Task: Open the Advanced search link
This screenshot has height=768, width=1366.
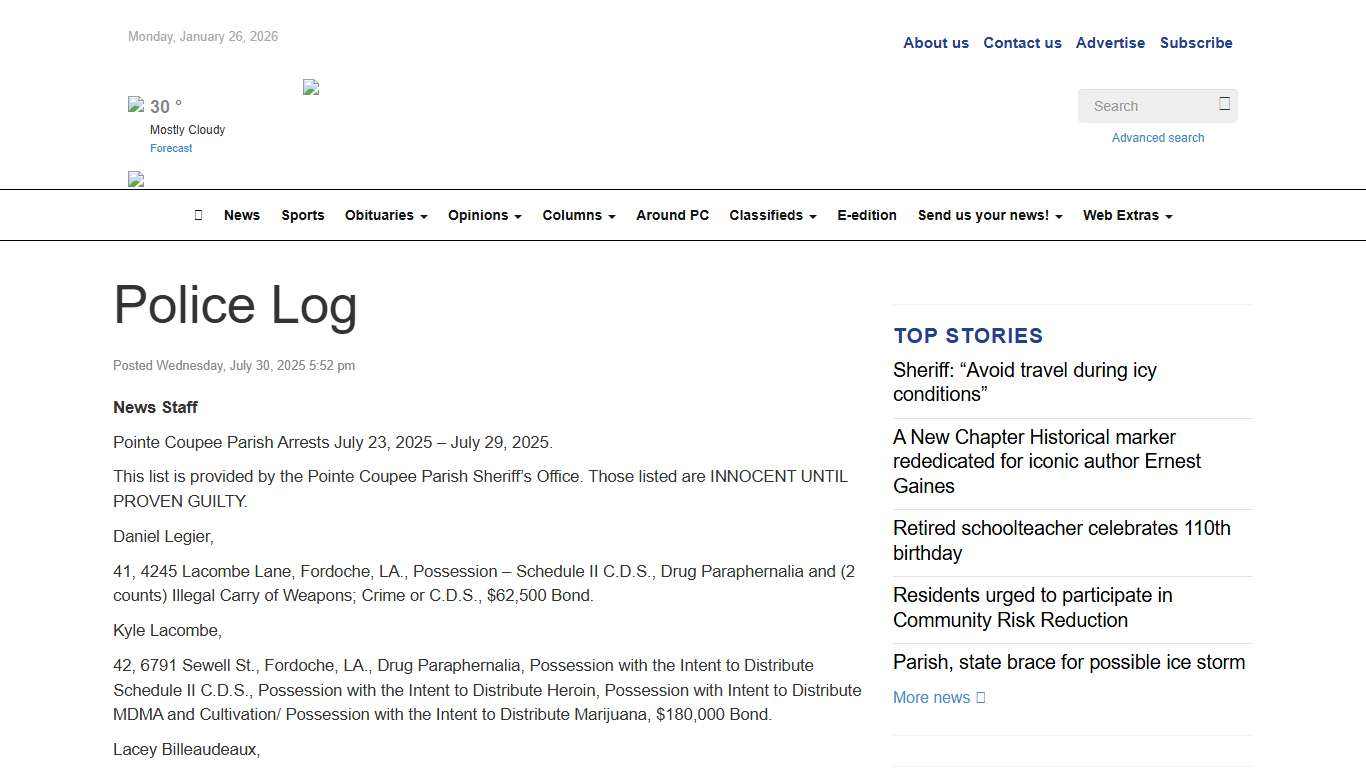Action: (1157, 138)
